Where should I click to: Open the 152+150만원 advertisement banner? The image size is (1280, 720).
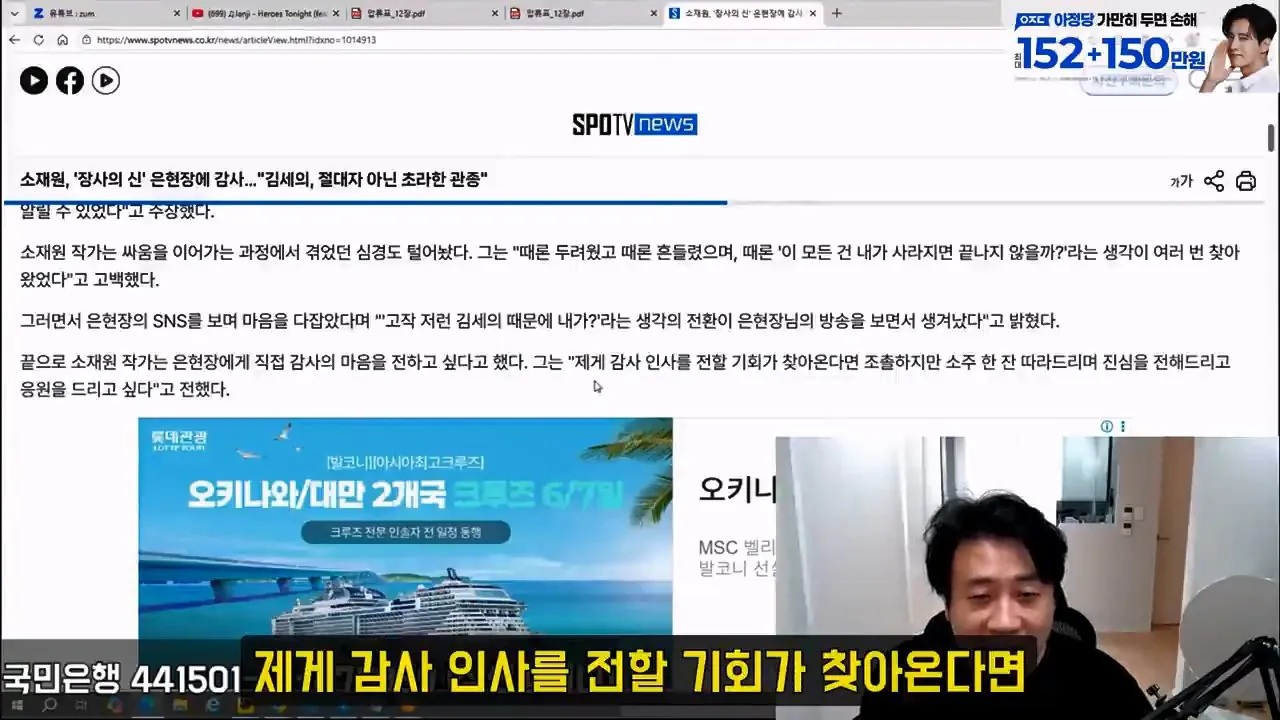coord(1146,48)
